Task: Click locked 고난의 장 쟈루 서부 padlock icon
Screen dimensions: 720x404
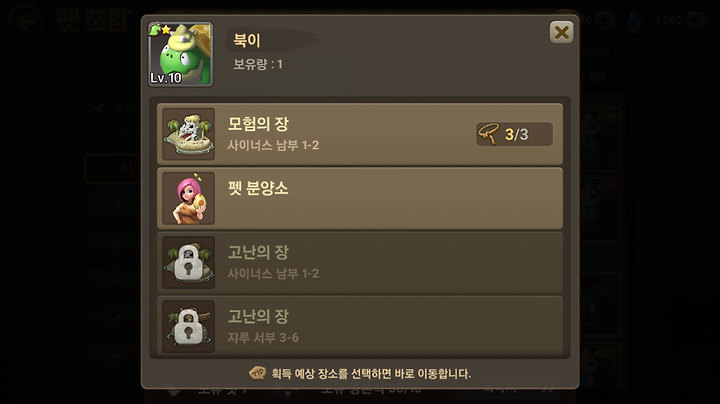Action: point(189,326)
